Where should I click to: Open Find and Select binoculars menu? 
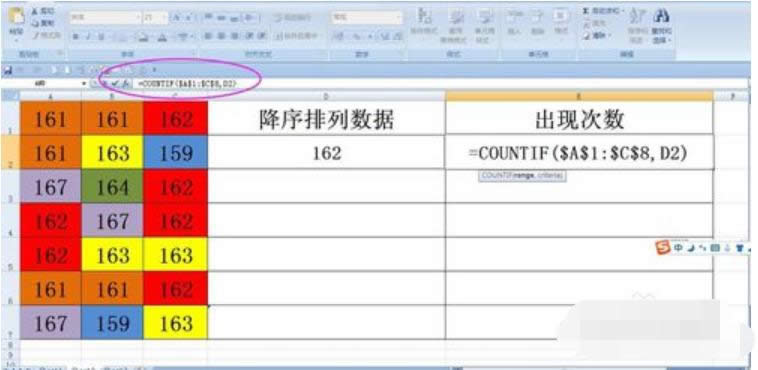point(661,25)
